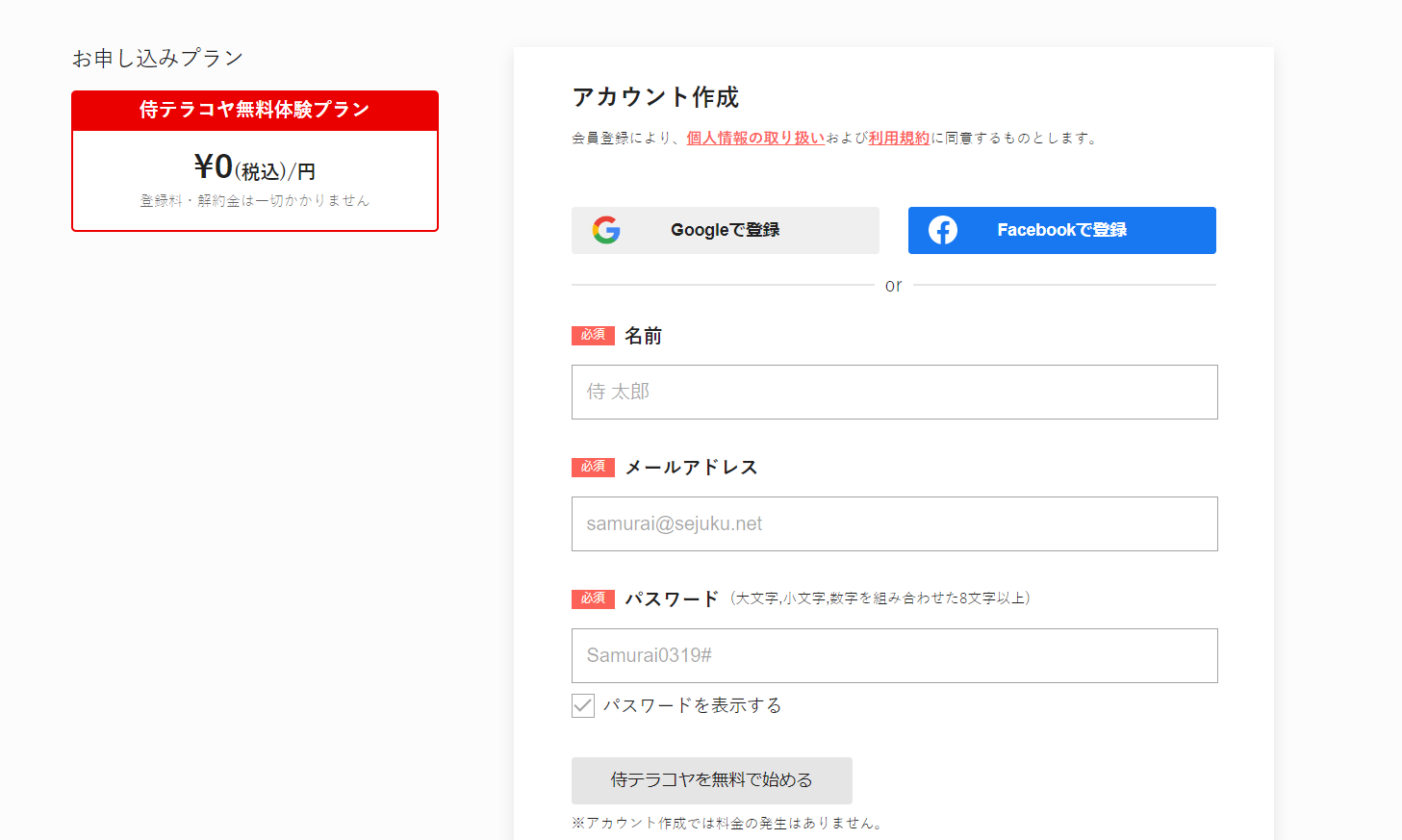Click the 必須 badge beside 名前
The width and height of the screenshot is (1402, 840).
pyautogui.click(x=593, y=336)
